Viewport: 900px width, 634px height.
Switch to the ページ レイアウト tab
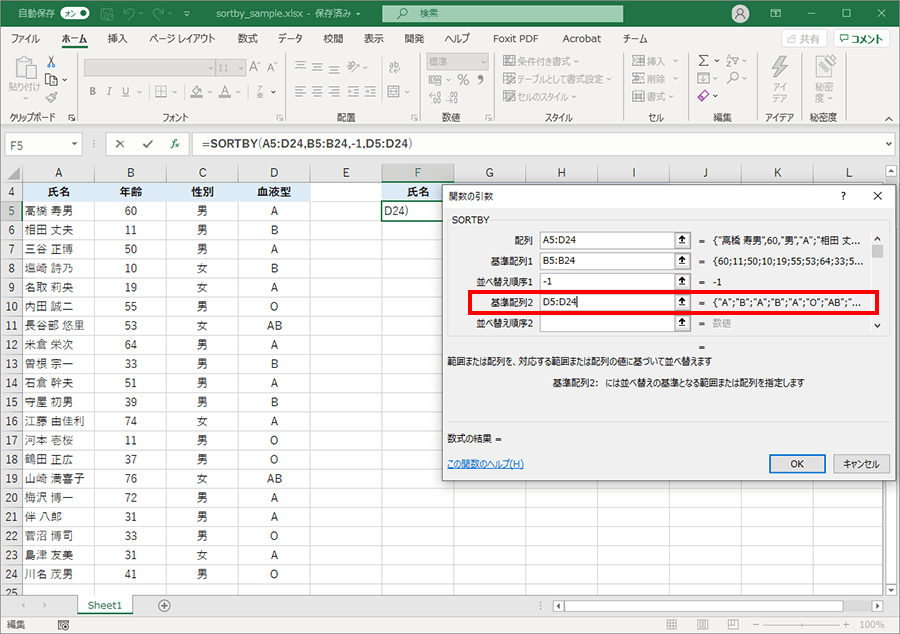[182, 38]
